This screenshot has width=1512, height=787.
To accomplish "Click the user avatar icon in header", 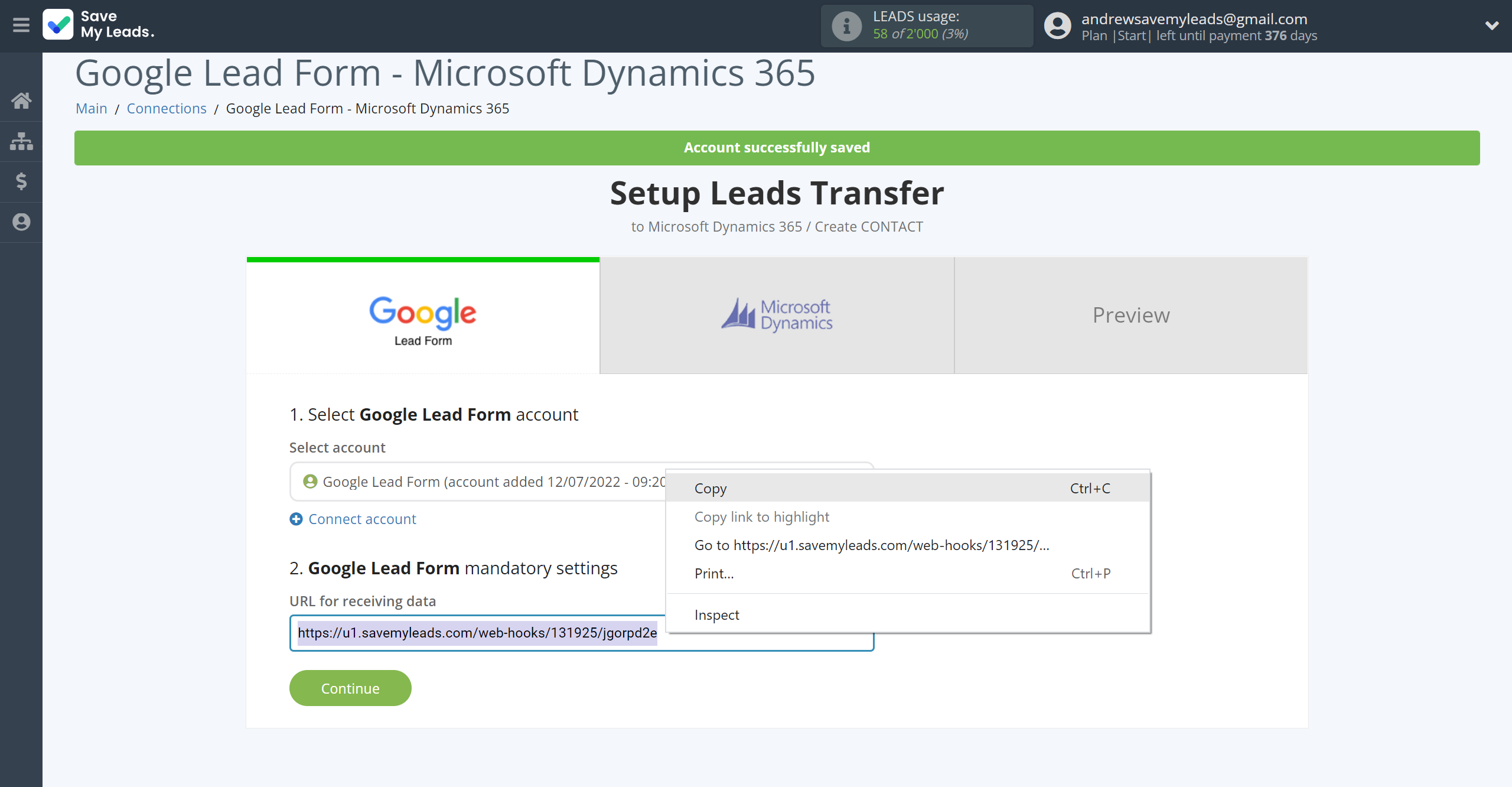I will (x=1057, y=26).
